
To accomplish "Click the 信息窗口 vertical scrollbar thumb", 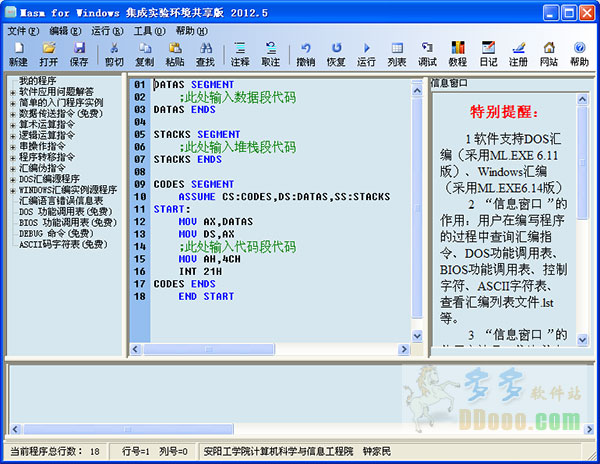I will coord(582,163).
